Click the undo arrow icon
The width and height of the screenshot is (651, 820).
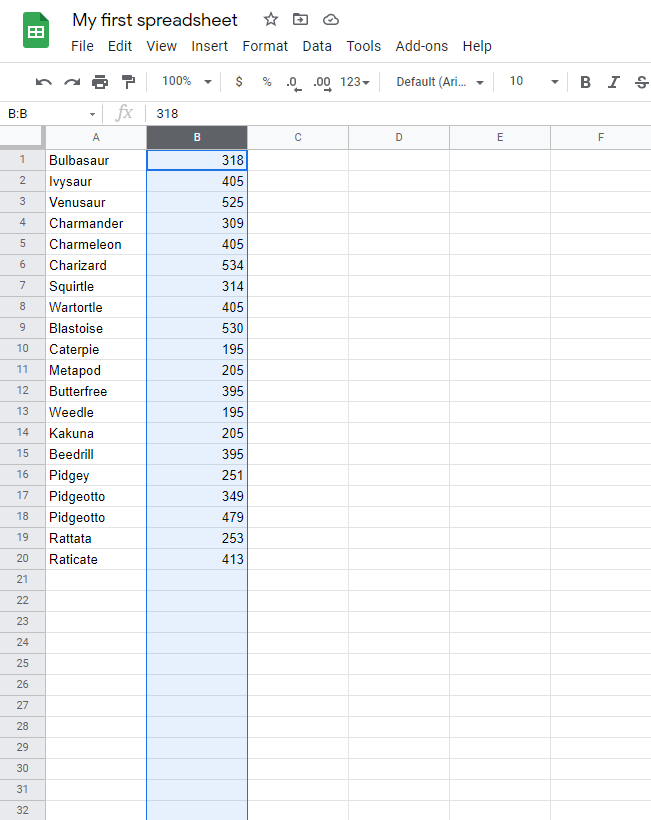point(43,82)
